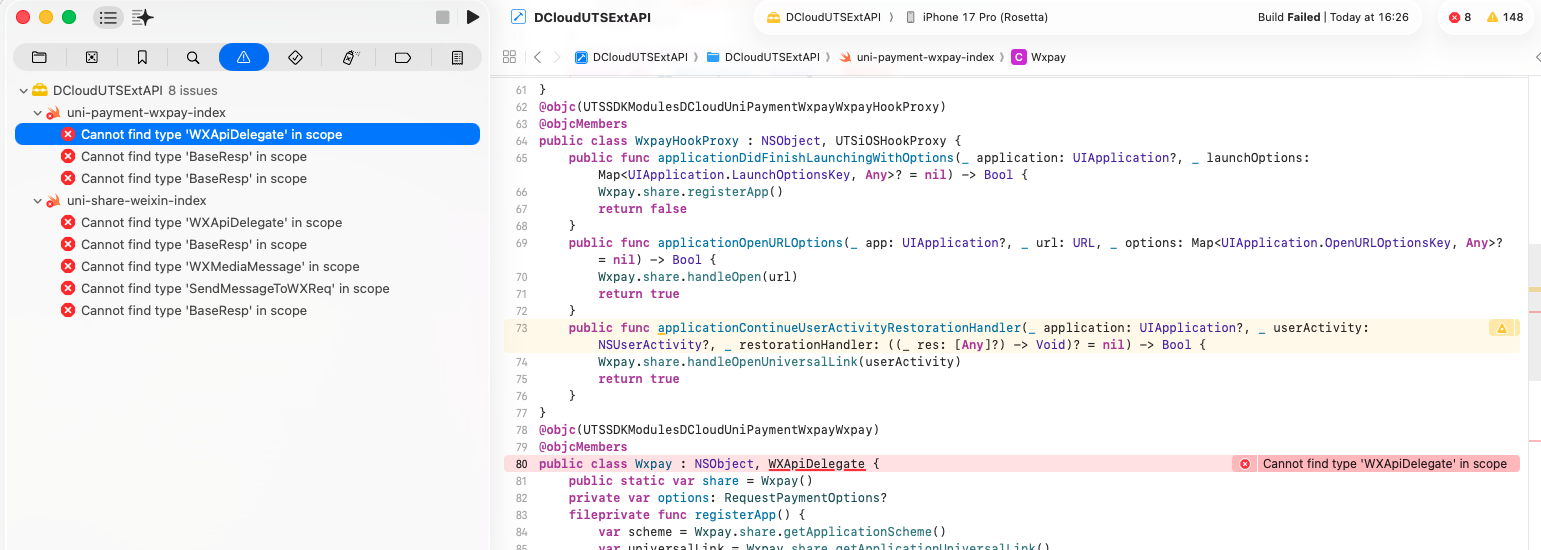Click 'fileprivate func registerApp()' declaration
1541x550 pixels.
(x=686, y=515)
